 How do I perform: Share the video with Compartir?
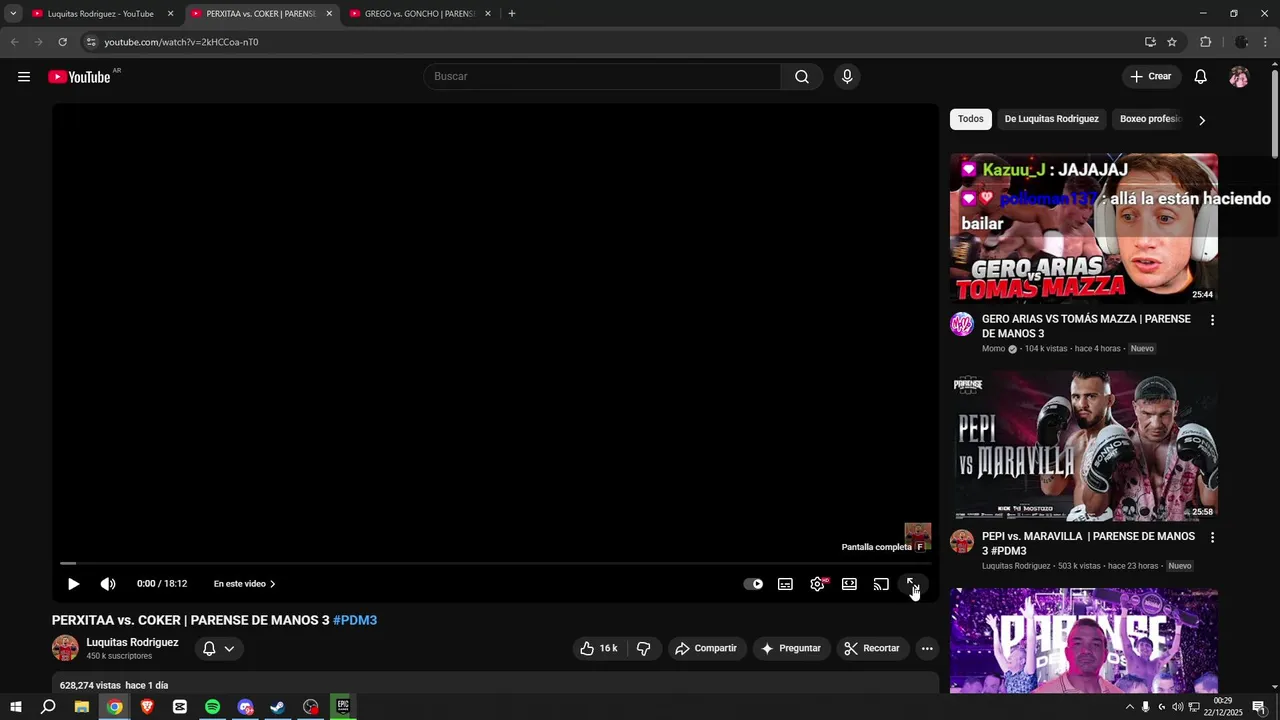pyautogui.click(x=706, y=648)
